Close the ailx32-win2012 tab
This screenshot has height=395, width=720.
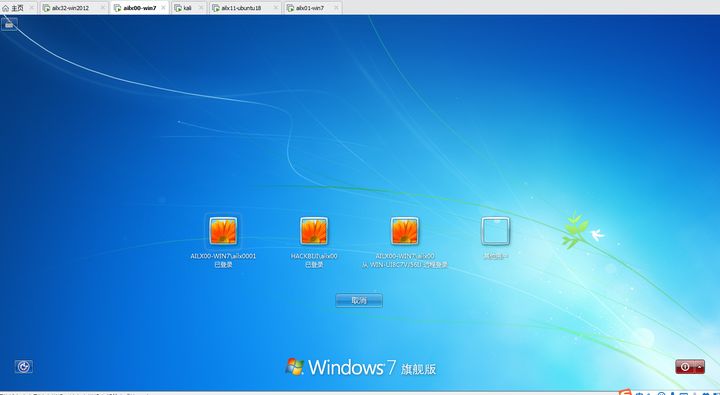(102, 8)
